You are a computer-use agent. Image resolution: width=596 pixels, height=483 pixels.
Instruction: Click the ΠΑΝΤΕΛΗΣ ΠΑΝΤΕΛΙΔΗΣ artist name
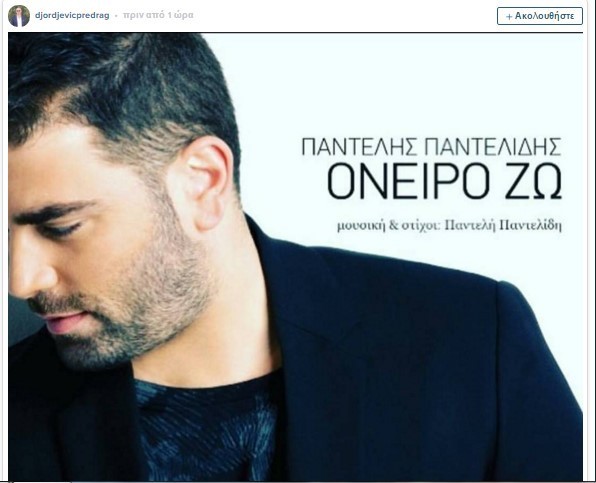(431, 147)
